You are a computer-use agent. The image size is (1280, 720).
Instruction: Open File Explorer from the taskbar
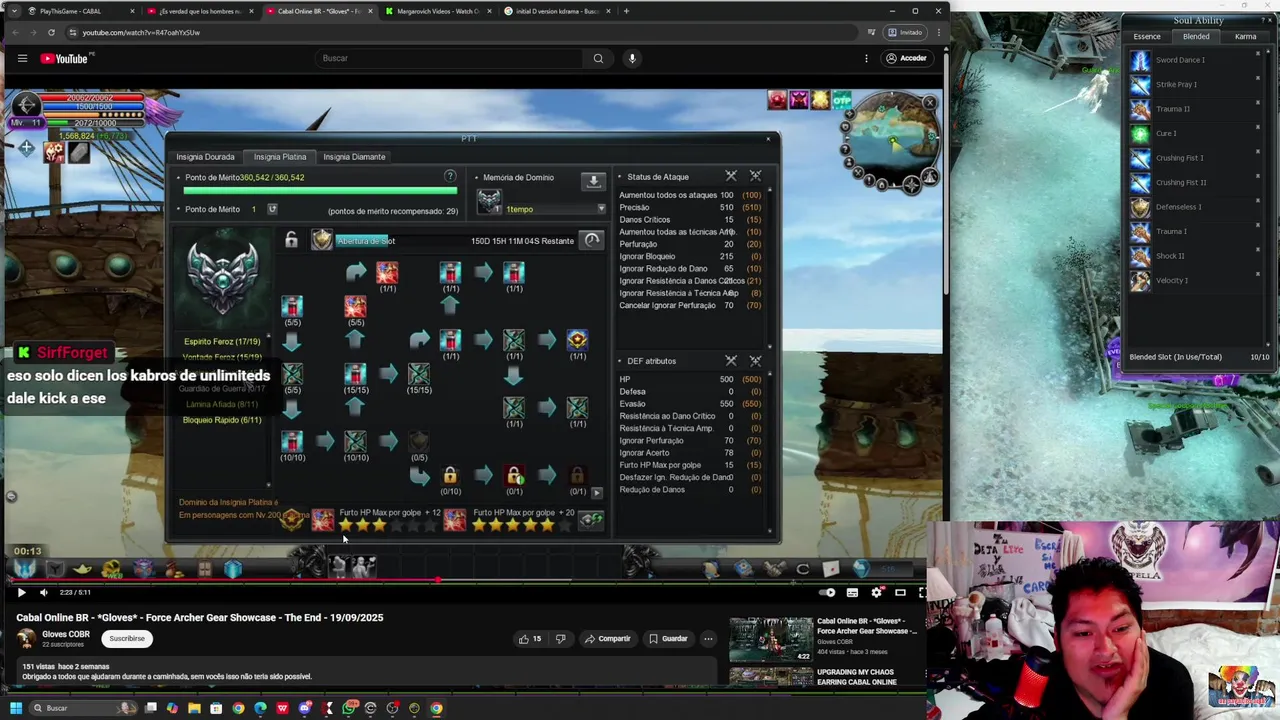(x=194, y=708)
